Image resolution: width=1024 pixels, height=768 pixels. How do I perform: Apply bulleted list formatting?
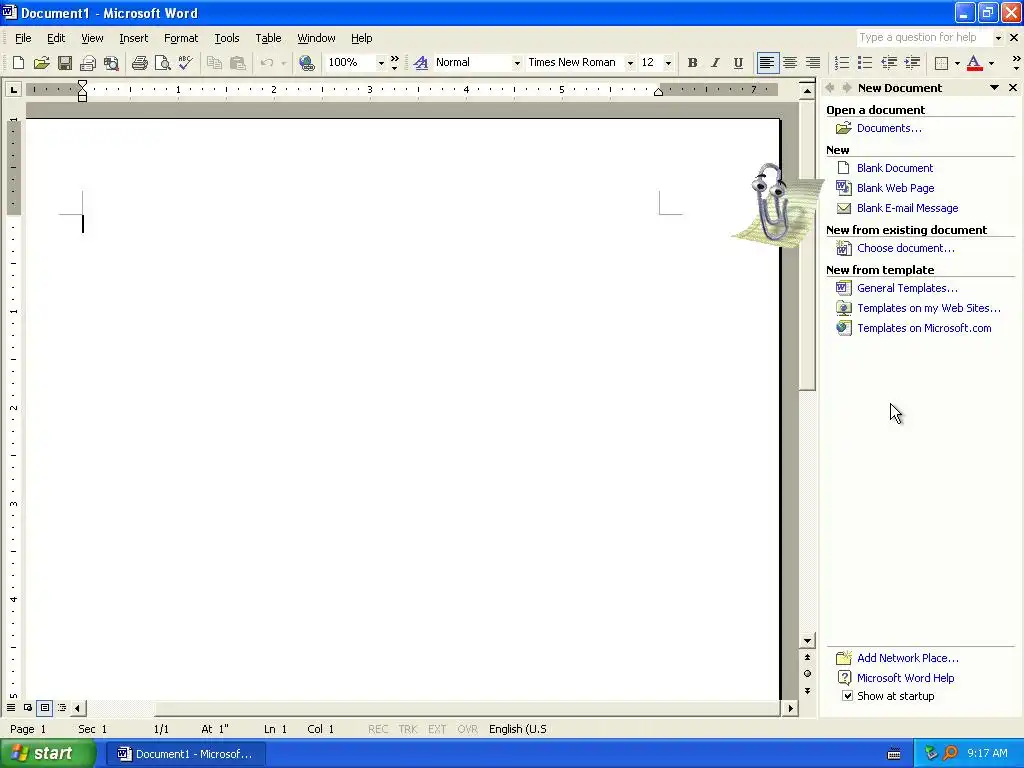coord(865,63)
